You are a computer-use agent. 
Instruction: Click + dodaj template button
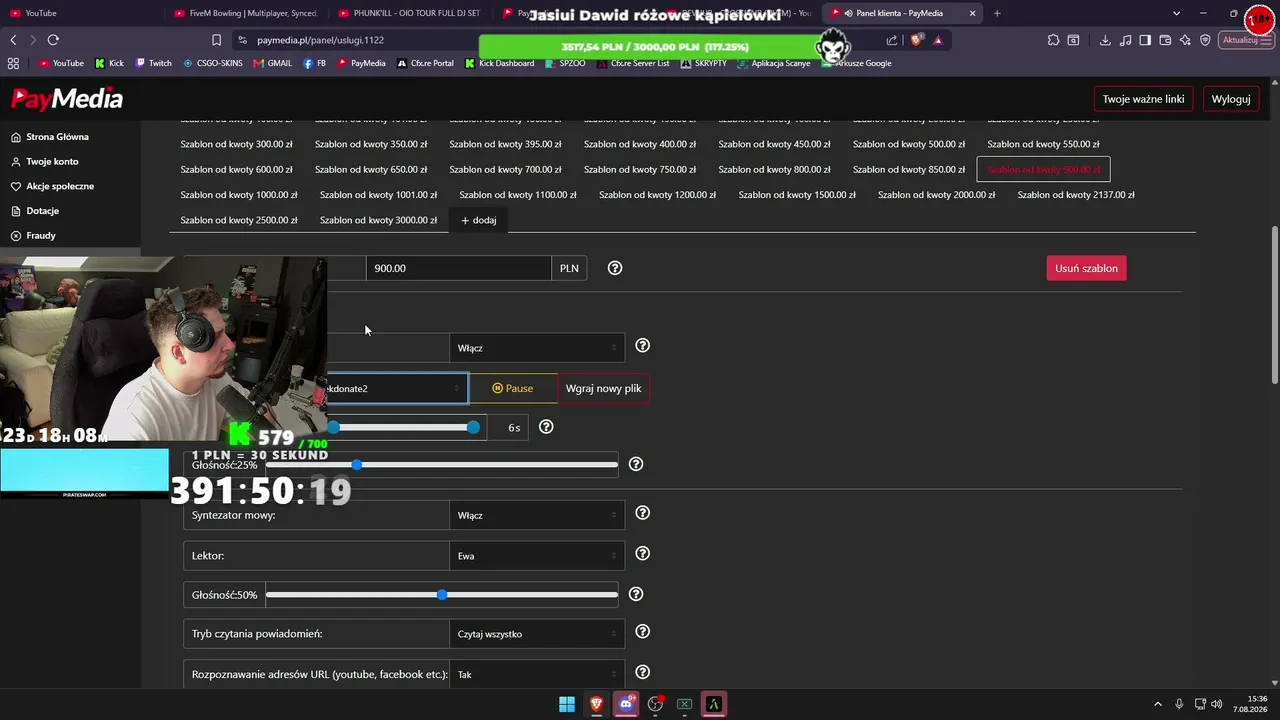click(478, 220)
